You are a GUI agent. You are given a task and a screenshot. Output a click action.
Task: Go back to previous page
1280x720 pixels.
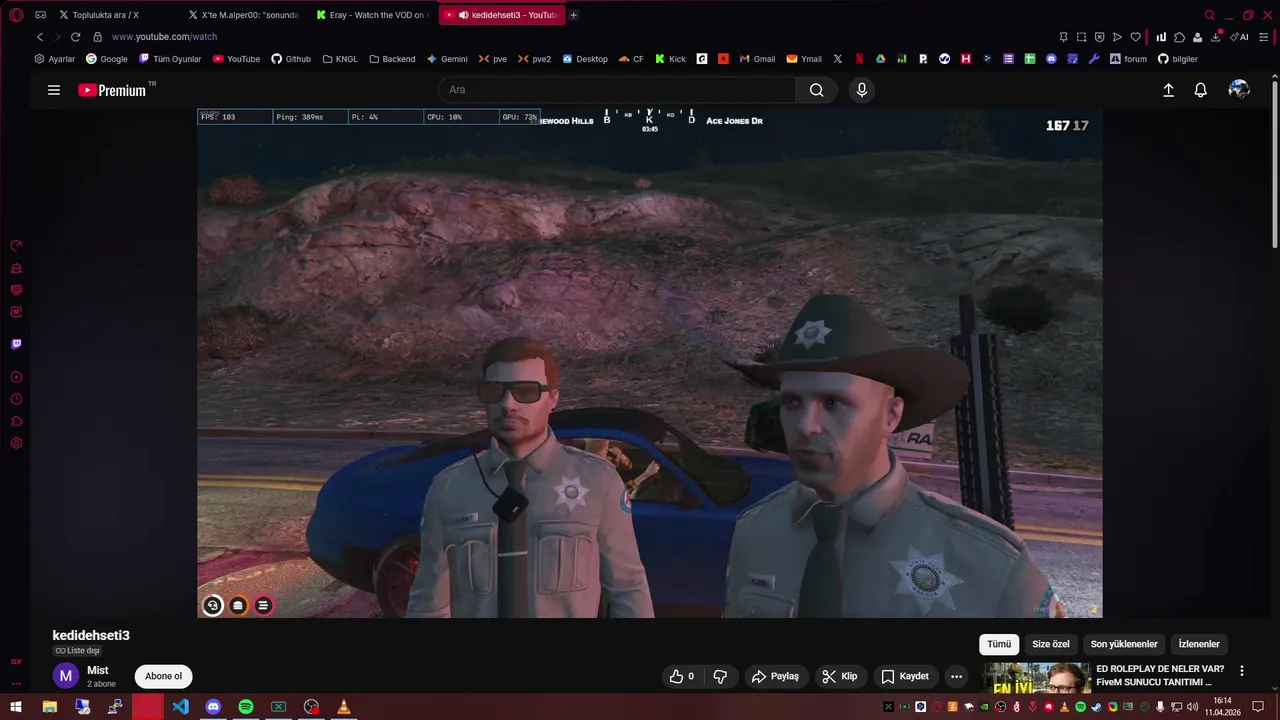(40, 37)
